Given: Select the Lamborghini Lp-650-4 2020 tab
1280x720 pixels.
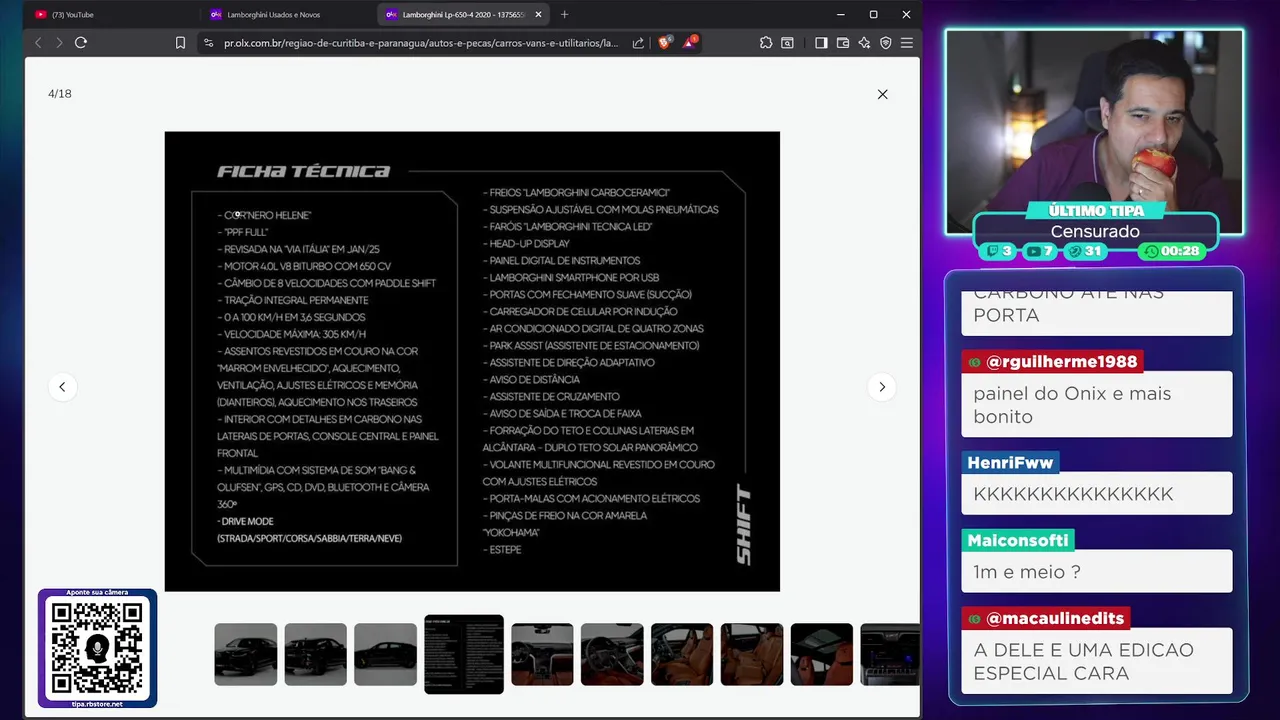Looking at the screenshot, I should pos(464,14).
